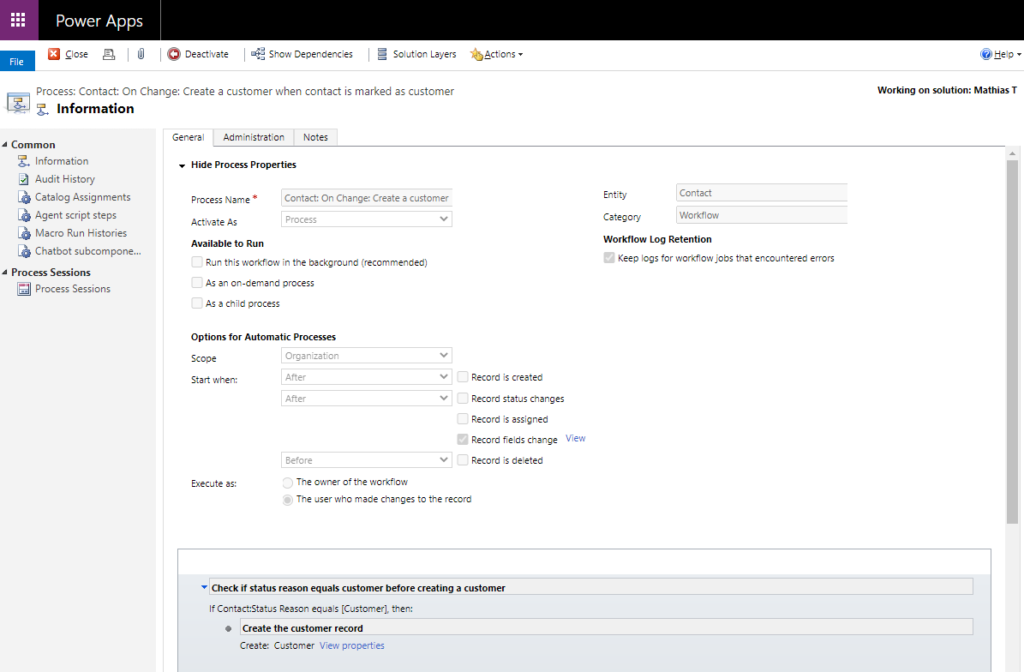This screenshot has width=1024, height=672.
Task: Open the dropdown beside Record status changes
Action: [x=366, y=398]
